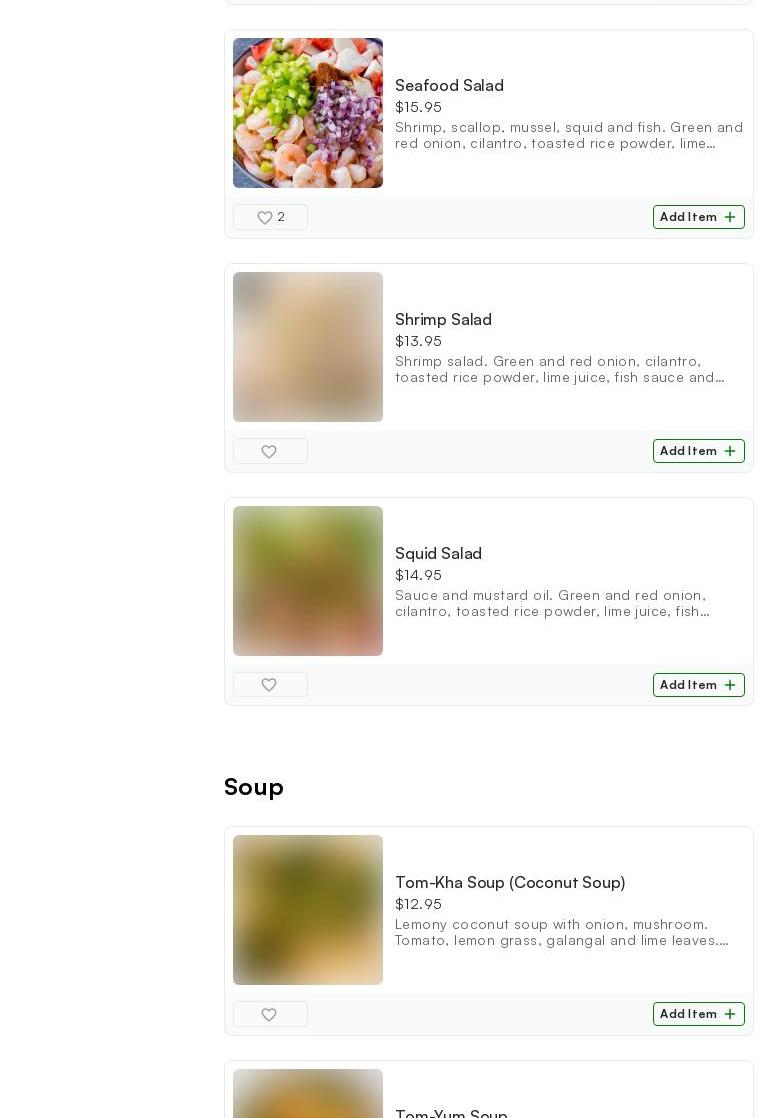Open Tom-Kha Soup (Coconut Soup) title
Image resolution: width=770 pixels, height=1118 pixels.
pos(510,883)
